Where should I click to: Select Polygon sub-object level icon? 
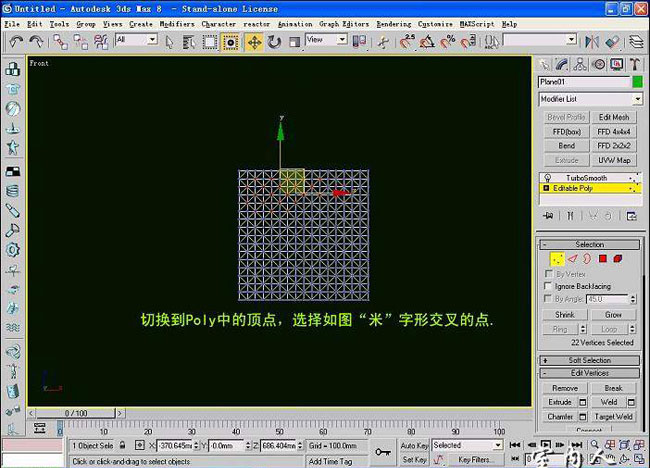click(602, 259)
